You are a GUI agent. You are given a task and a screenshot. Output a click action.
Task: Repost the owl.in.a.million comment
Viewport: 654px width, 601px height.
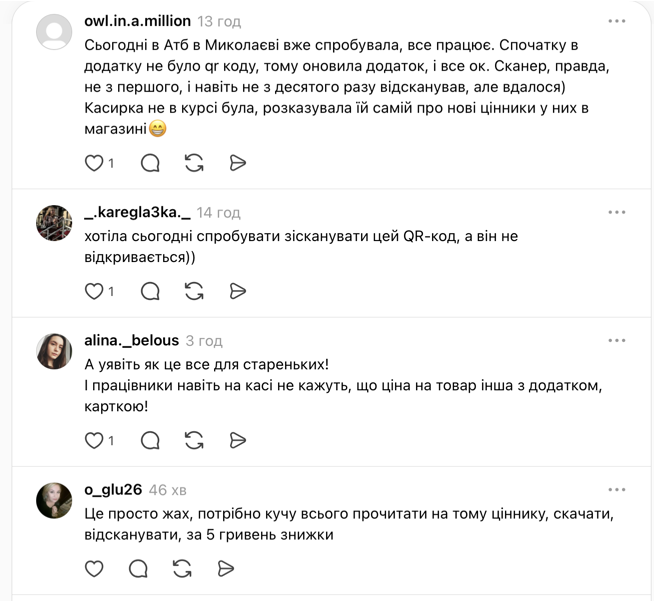pos(194,163)
